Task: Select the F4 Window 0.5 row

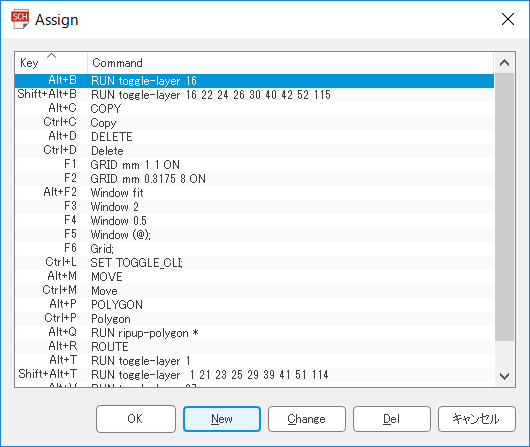Action: point(254,221)
